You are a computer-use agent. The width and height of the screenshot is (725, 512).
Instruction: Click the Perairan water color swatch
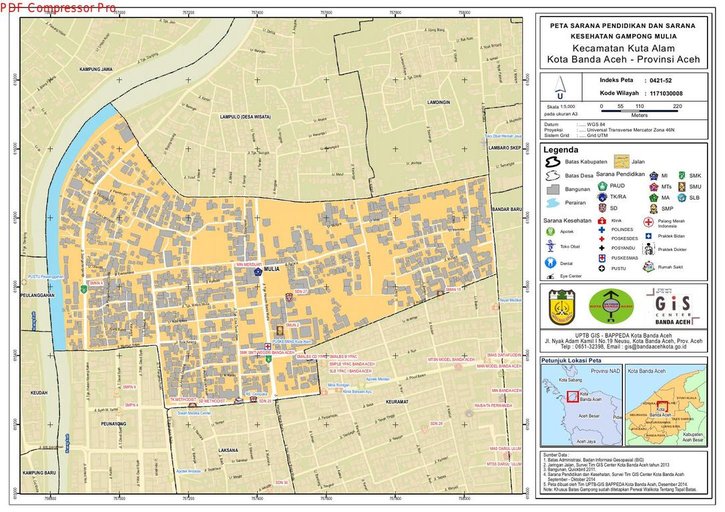pos(552,203)
